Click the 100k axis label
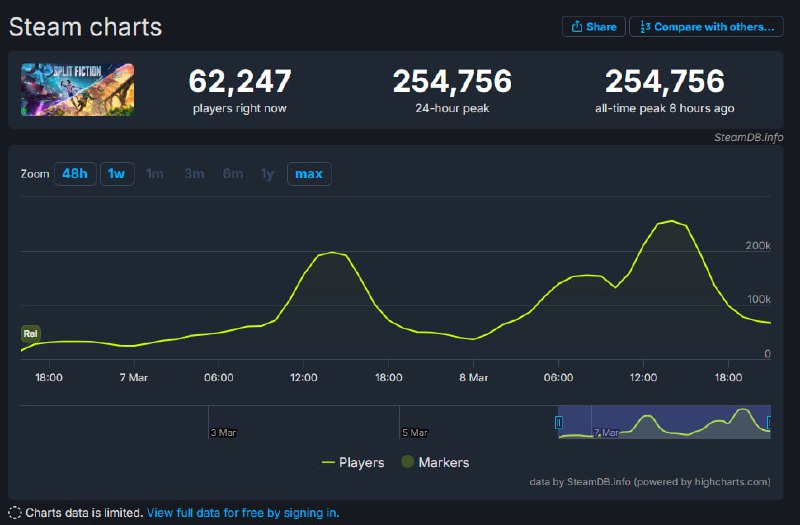Image resolution: width=800 pixels, height=525 pixels. coord(759,299)
